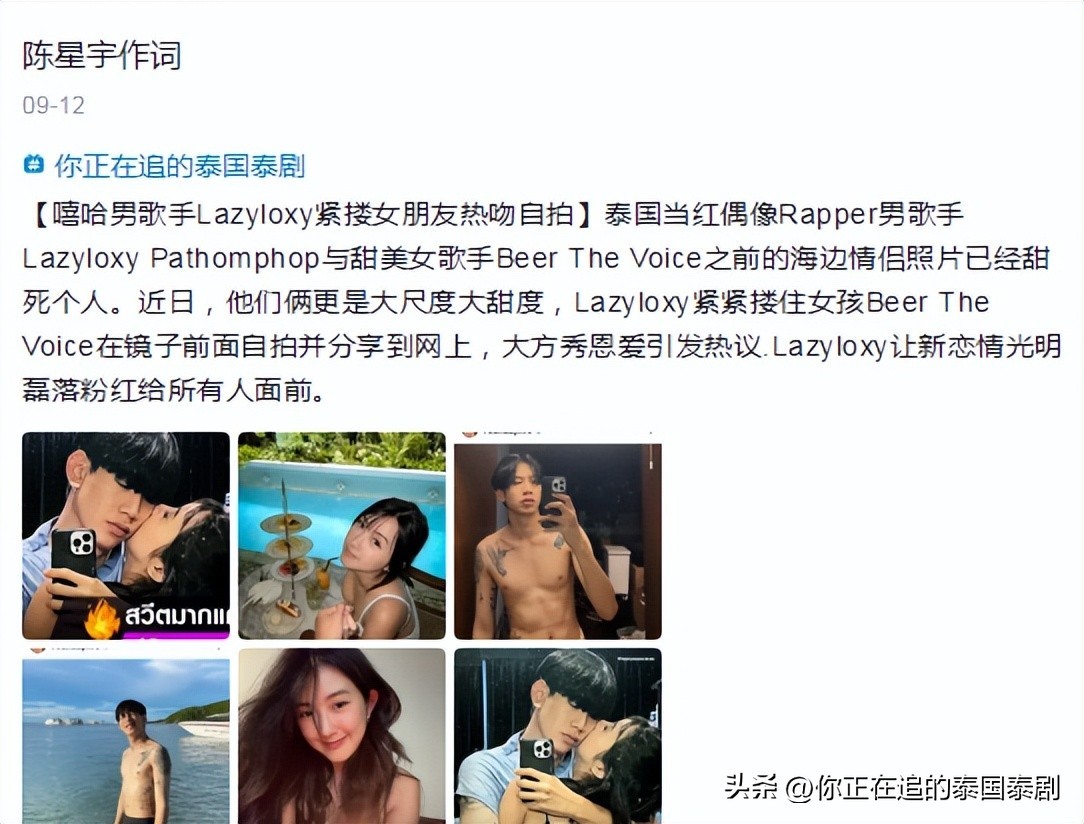The height and width of the screenshot is (824, 1084).
Task: Open the bottom-right couple mirror selfie photo
Action: coord(558,736)
